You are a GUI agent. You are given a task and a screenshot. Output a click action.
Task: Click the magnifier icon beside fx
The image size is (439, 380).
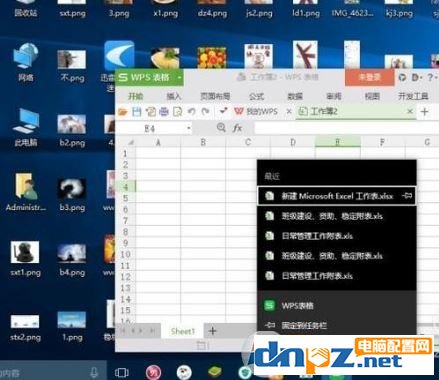(221, 127)
